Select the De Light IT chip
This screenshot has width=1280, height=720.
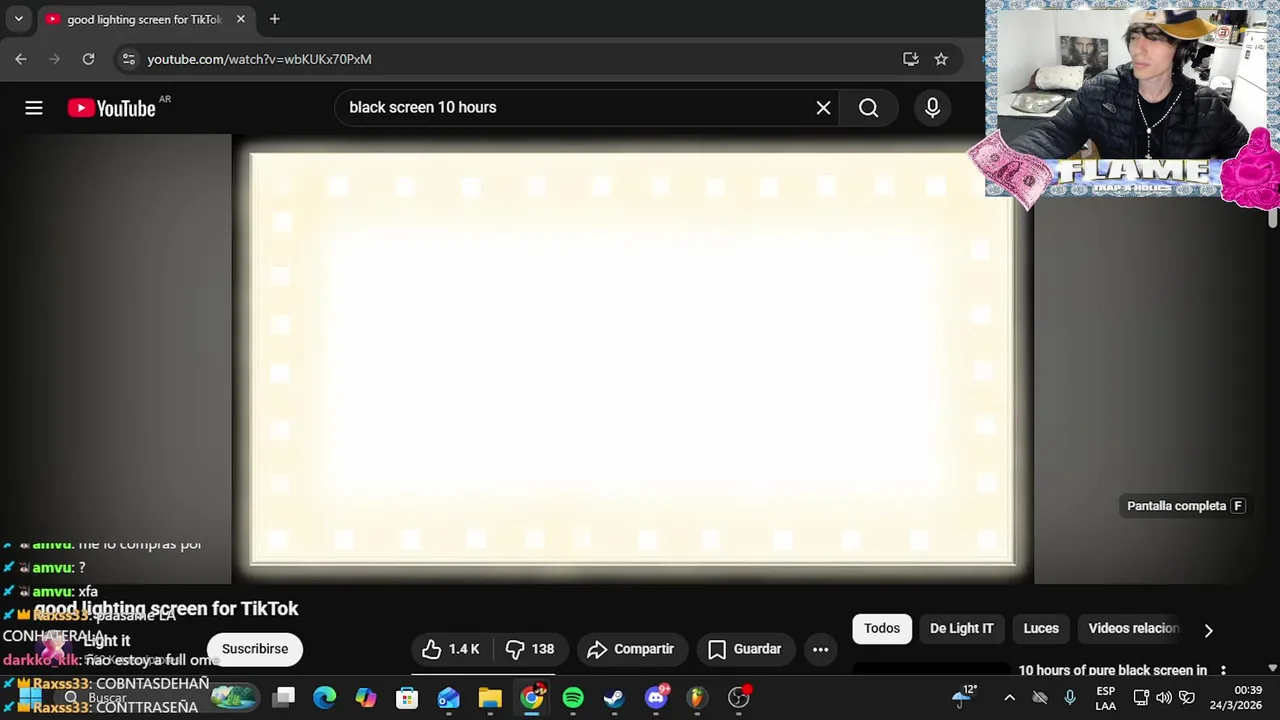click(962, 628)
